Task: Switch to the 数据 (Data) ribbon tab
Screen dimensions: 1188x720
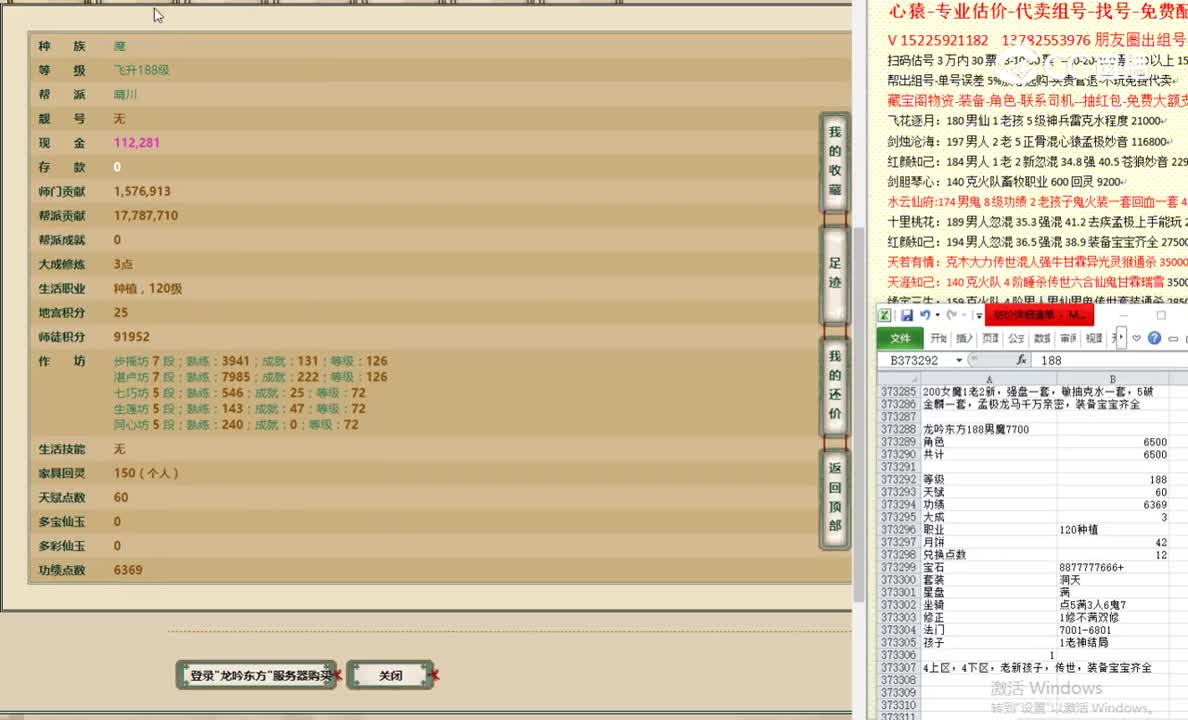Action: point(1042,338)
